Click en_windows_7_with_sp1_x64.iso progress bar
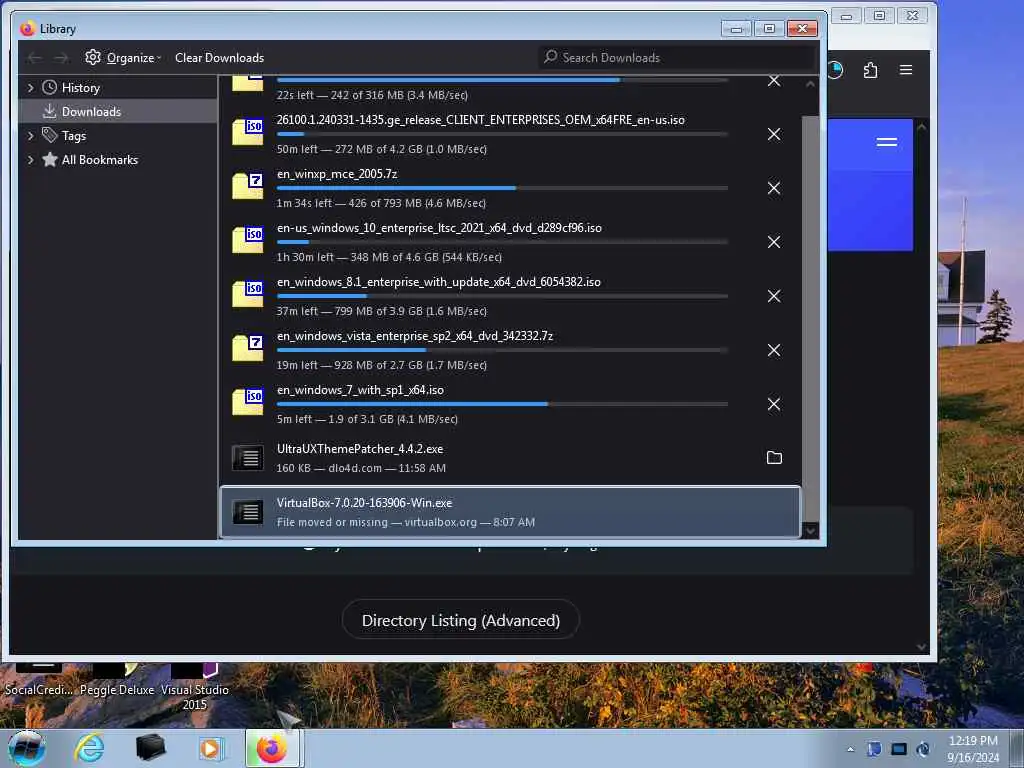The height and width of the screenshot is (768, 1024). click(x=502, y=404)
